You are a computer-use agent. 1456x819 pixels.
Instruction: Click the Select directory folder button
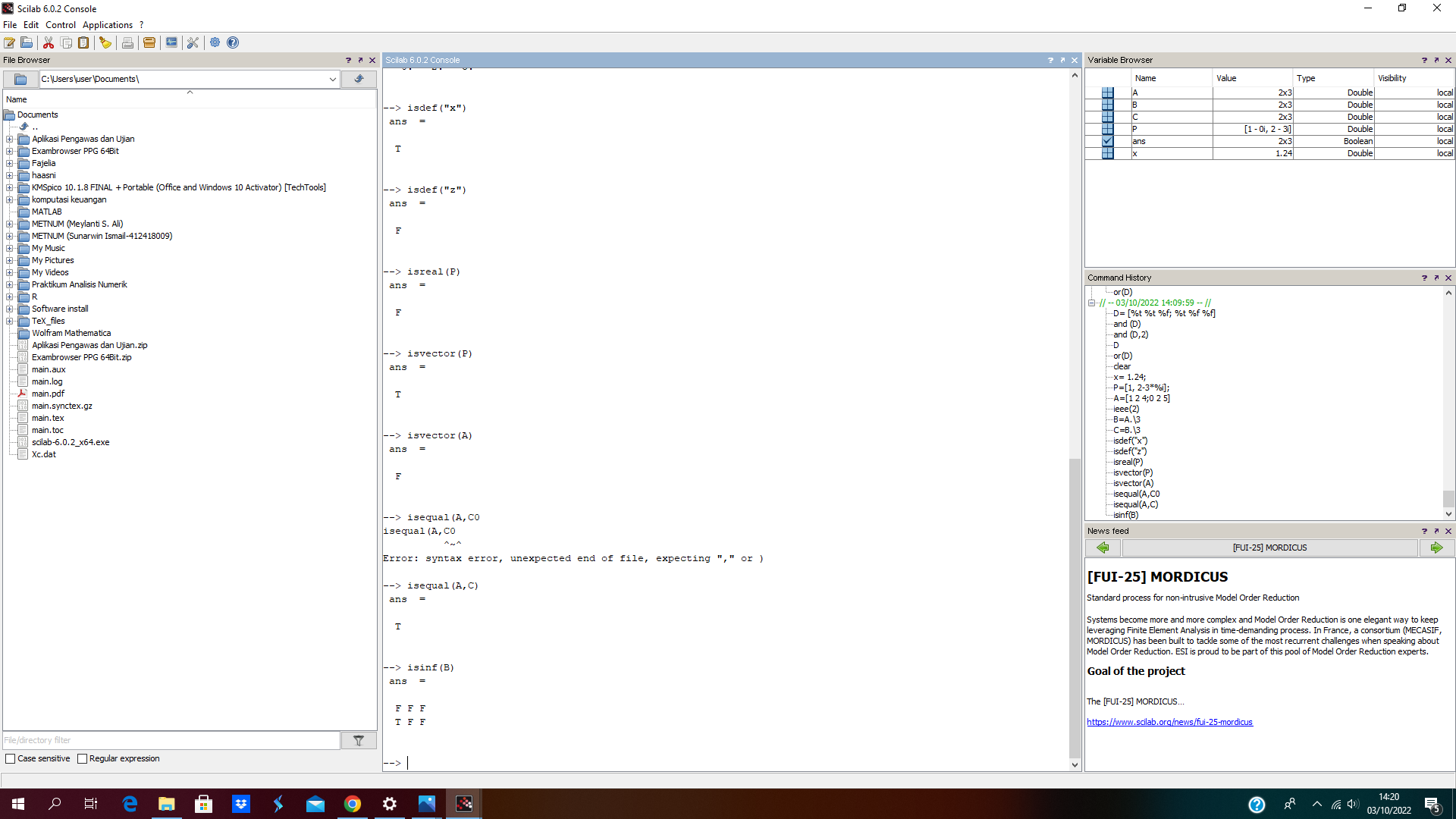pyautogui.click(x=20, y=79)
